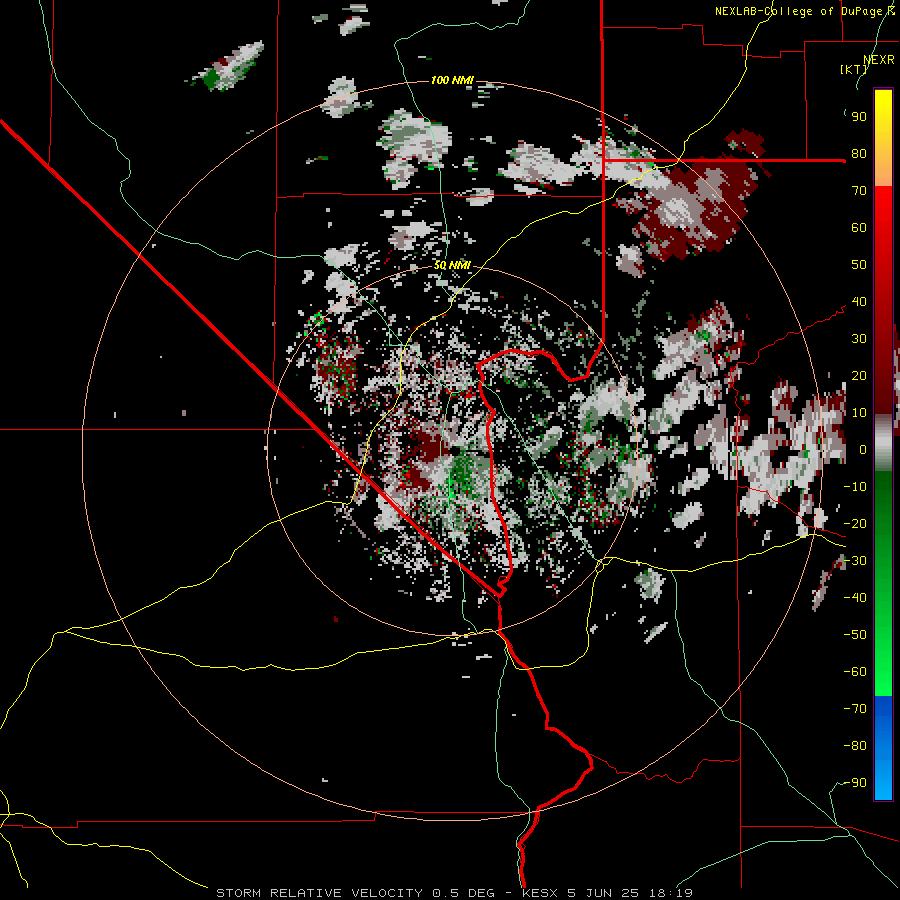Select the 50 value on velocity scale

(859, 265)
